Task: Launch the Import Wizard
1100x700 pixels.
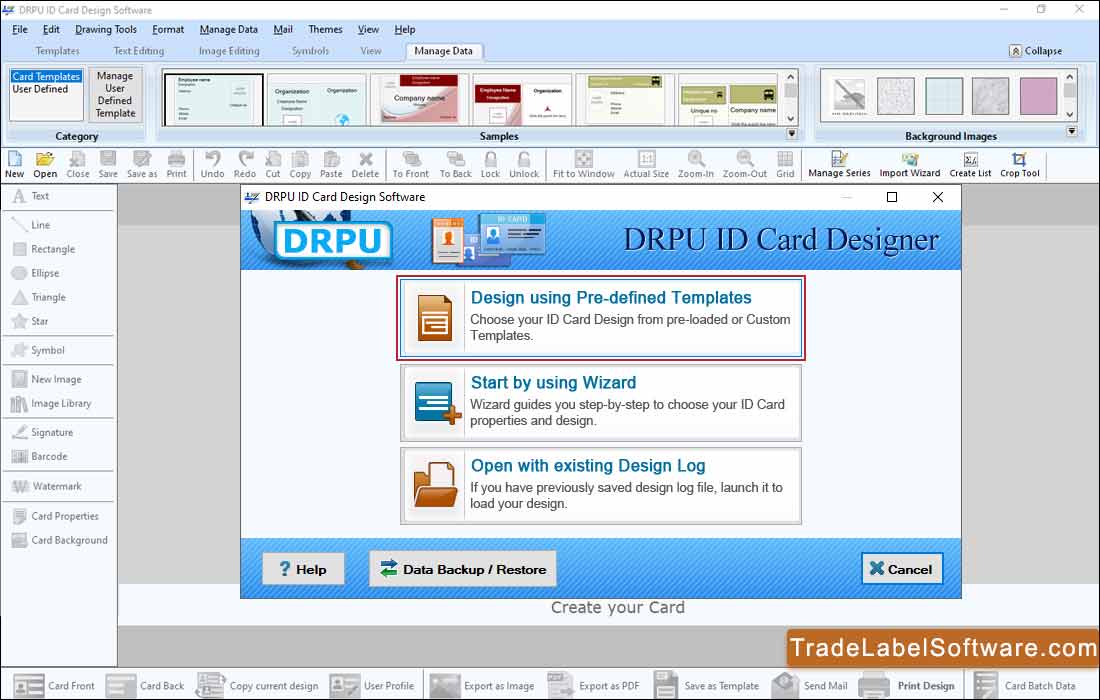Action: (x=910, y=164)
